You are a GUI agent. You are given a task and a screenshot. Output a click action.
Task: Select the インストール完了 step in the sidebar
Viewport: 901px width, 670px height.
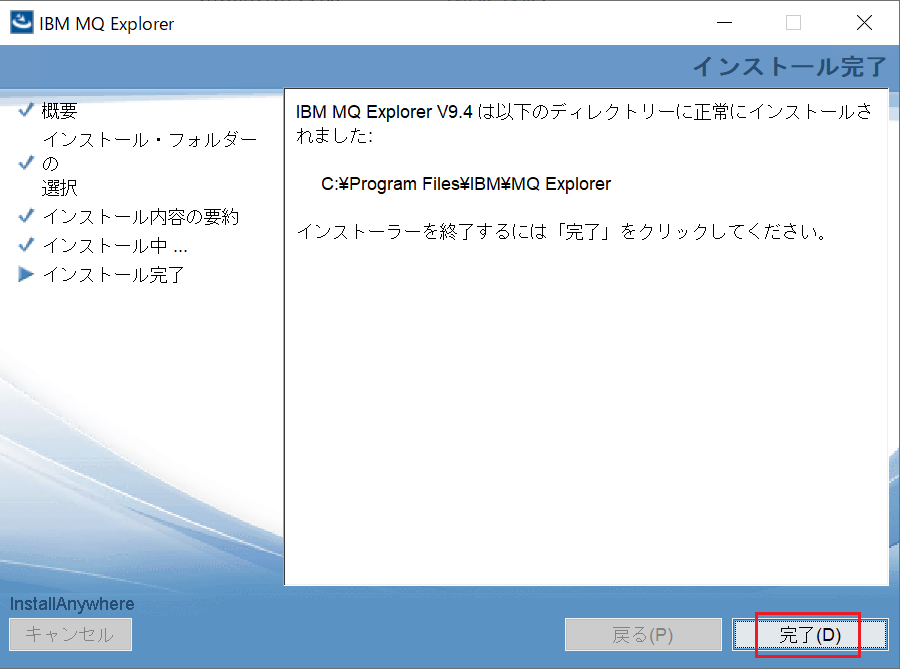113,275
